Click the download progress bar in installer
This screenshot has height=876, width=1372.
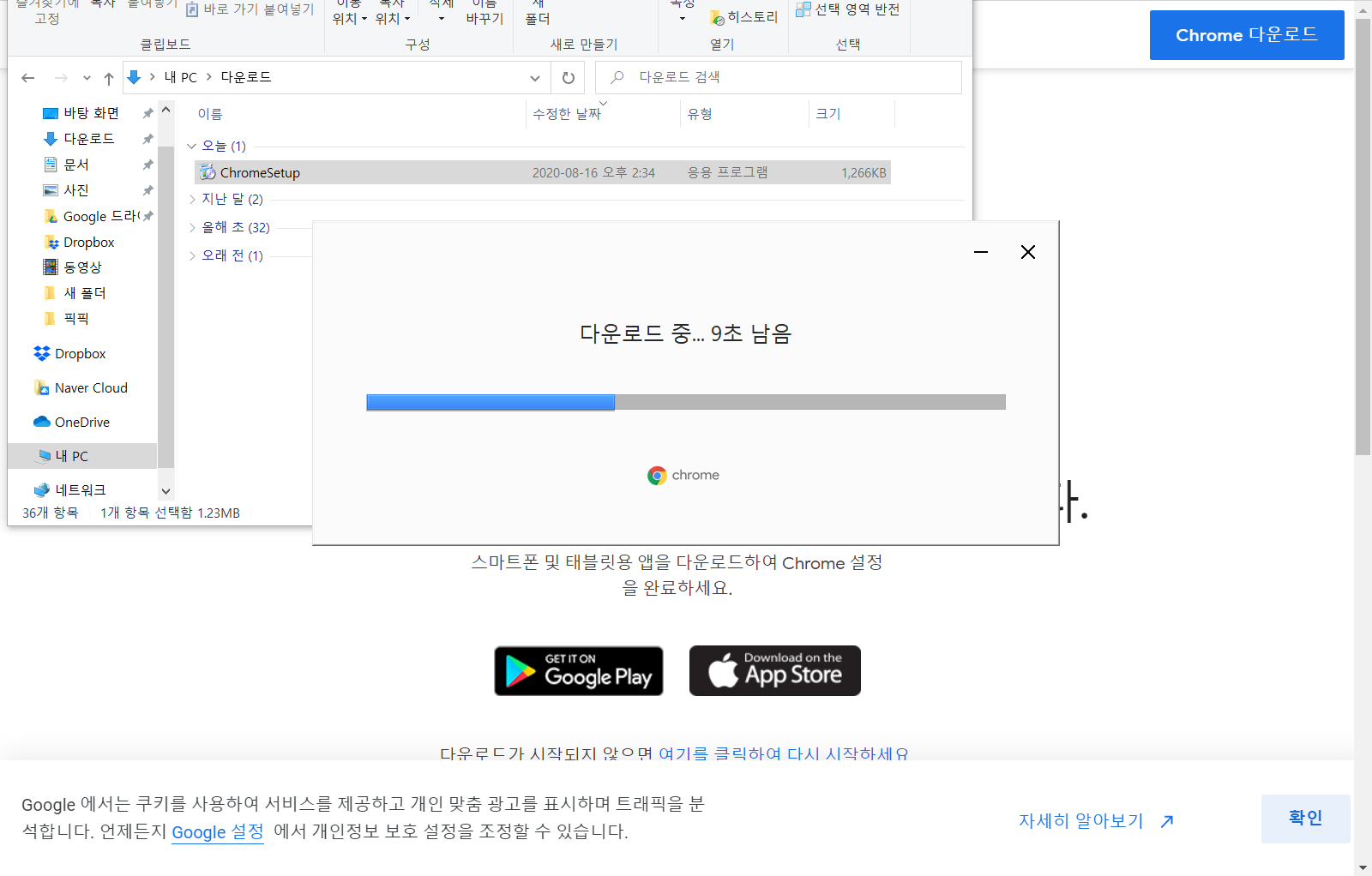point(686,402)
